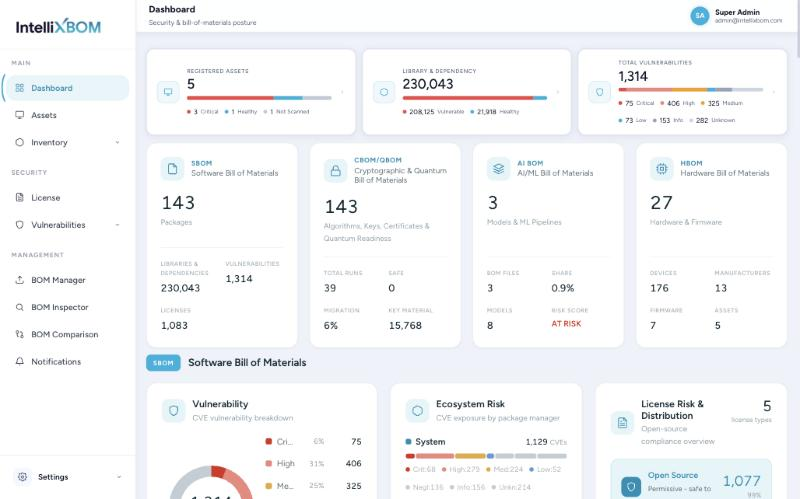This screenshot has width=800, height=499.
Task: Open AI/ML Bill of Materials card title
Action: [555, 173]
